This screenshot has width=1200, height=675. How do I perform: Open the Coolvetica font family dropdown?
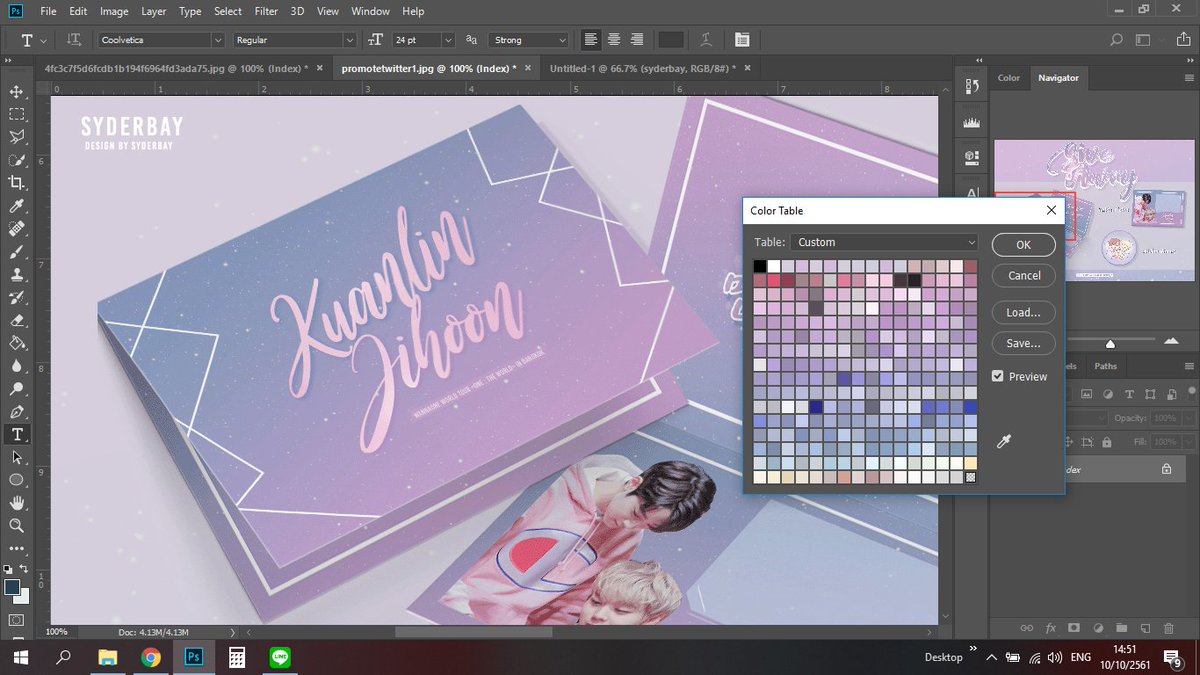click(218, 40)
